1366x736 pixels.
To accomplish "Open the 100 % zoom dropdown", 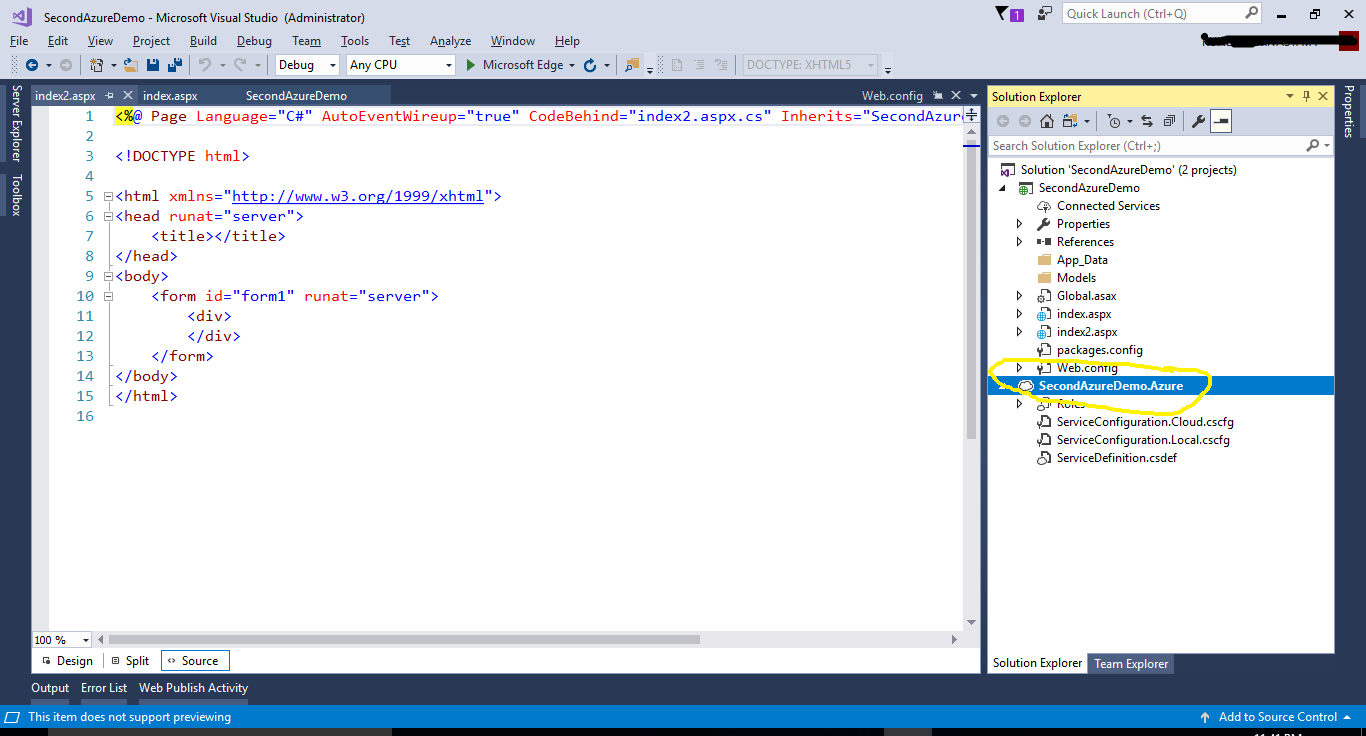I will click(85, 640).
